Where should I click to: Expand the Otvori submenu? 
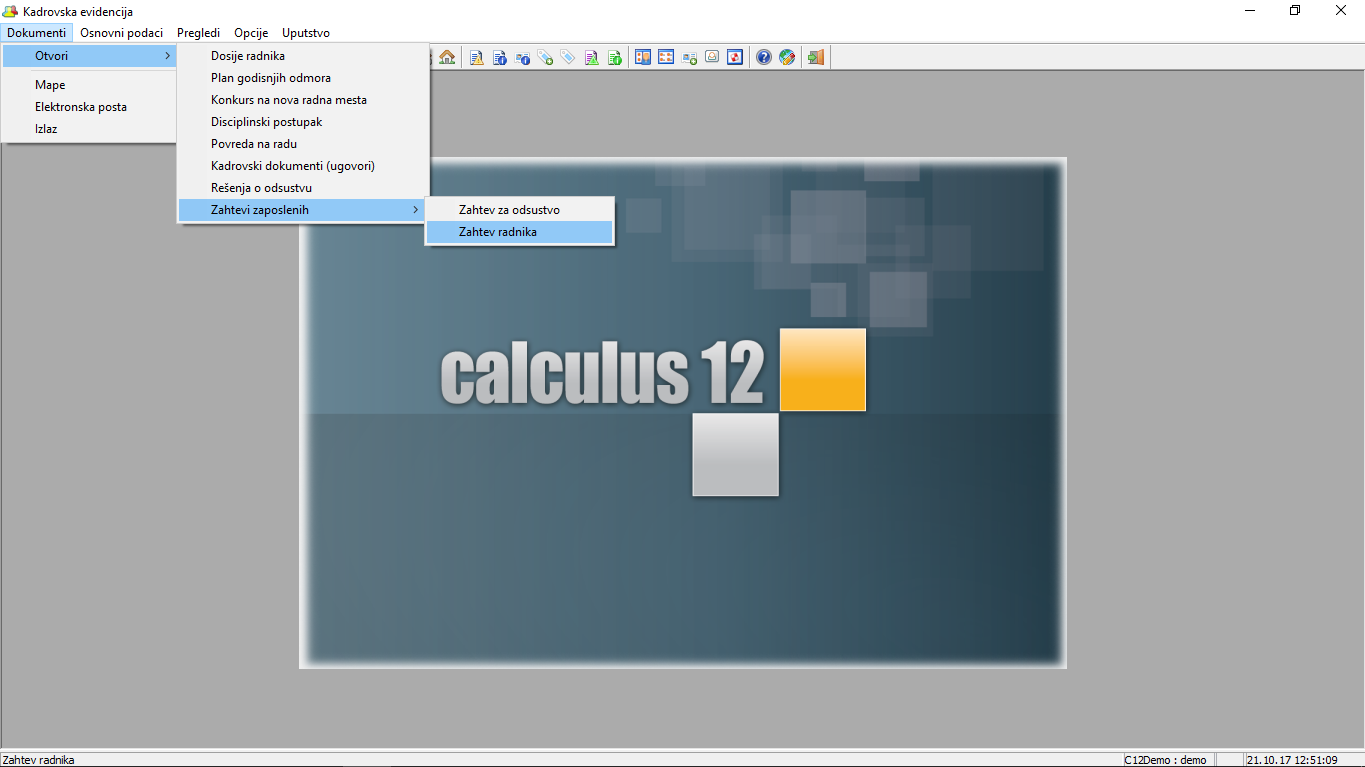coord(89,56)
